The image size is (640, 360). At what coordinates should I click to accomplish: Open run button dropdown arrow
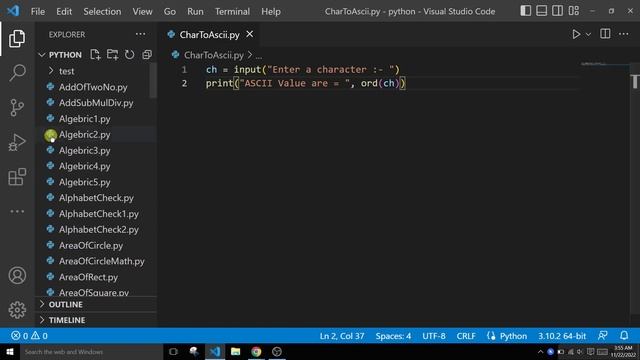(588, 35)
